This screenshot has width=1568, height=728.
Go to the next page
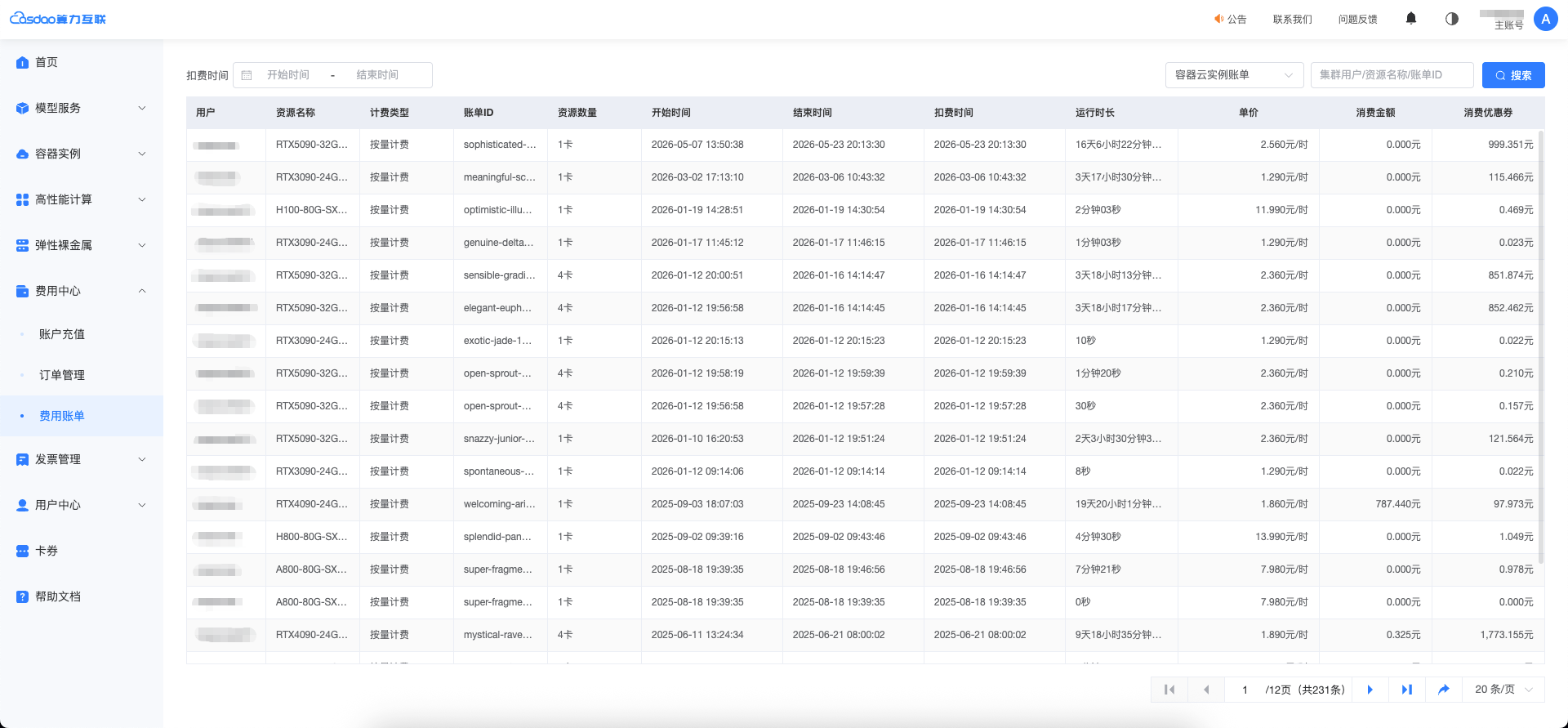click(1370, 690)
